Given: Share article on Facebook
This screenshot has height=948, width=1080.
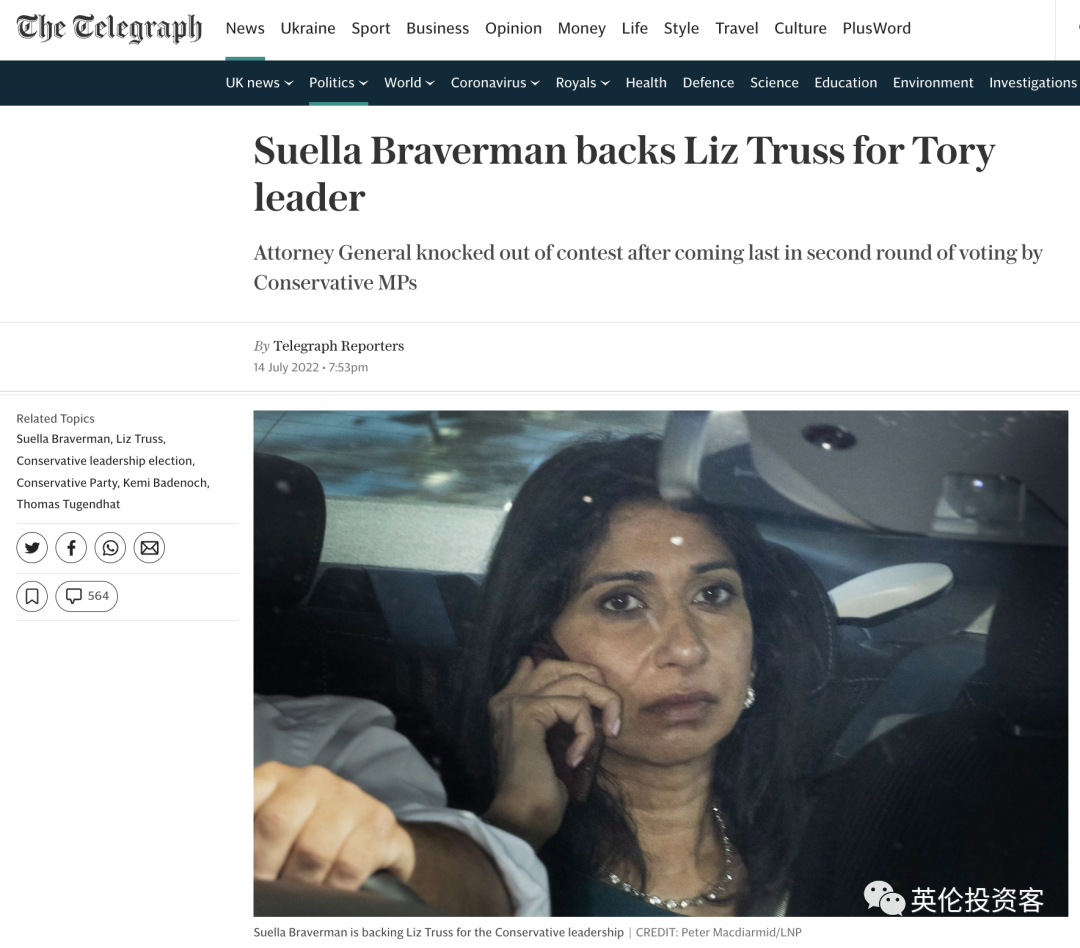Looking at the screenshot, I should [71, 548].
